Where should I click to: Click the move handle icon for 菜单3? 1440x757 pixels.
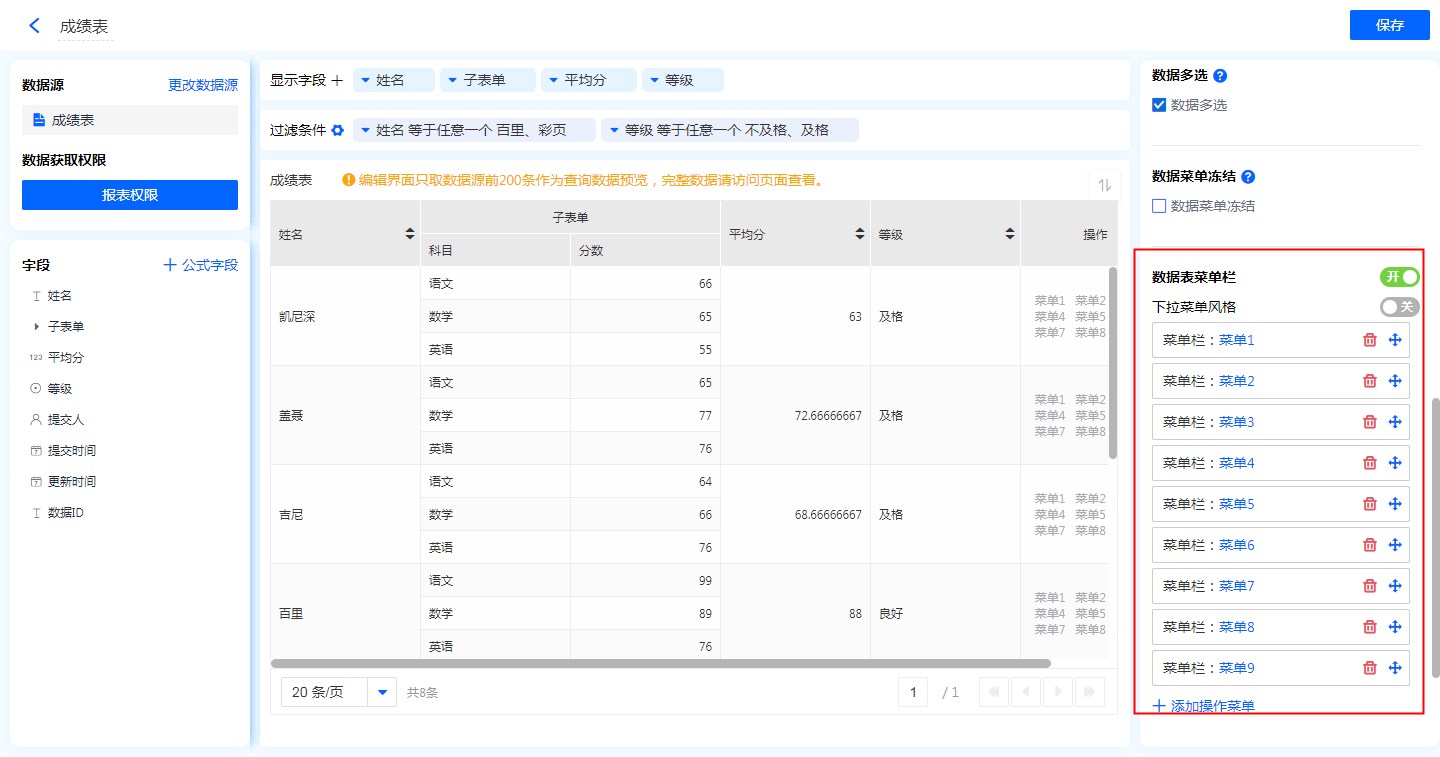(1395, 422)
